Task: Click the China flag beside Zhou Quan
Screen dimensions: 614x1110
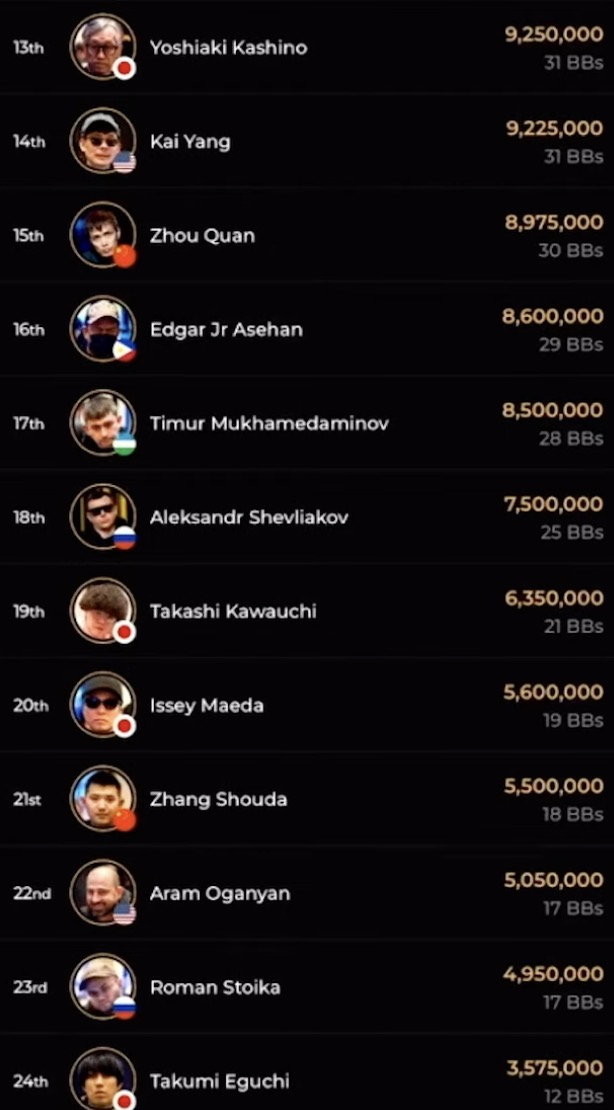Action: click(124, 256)
